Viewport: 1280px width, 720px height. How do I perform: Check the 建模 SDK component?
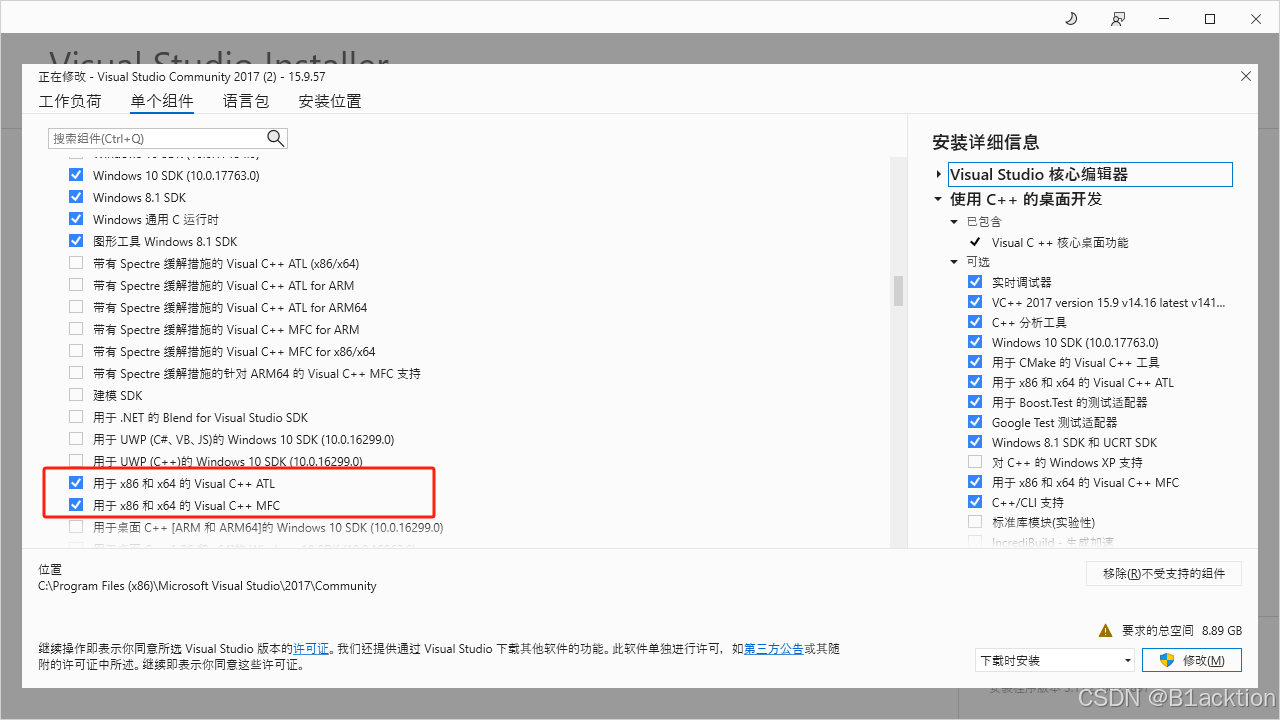tap(76, 395)
